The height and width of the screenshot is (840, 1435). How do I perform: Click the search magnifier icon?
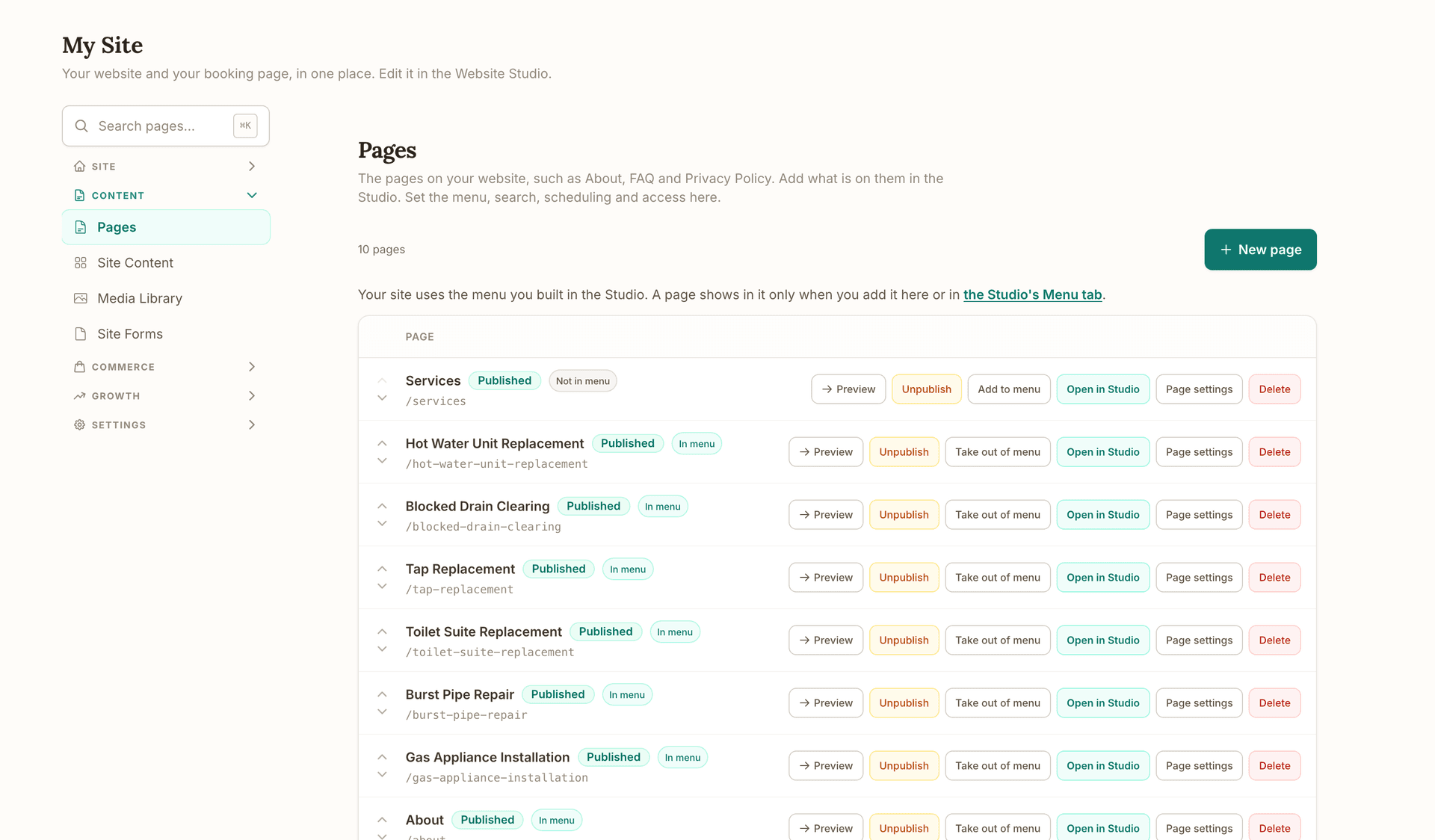point(81,126)
